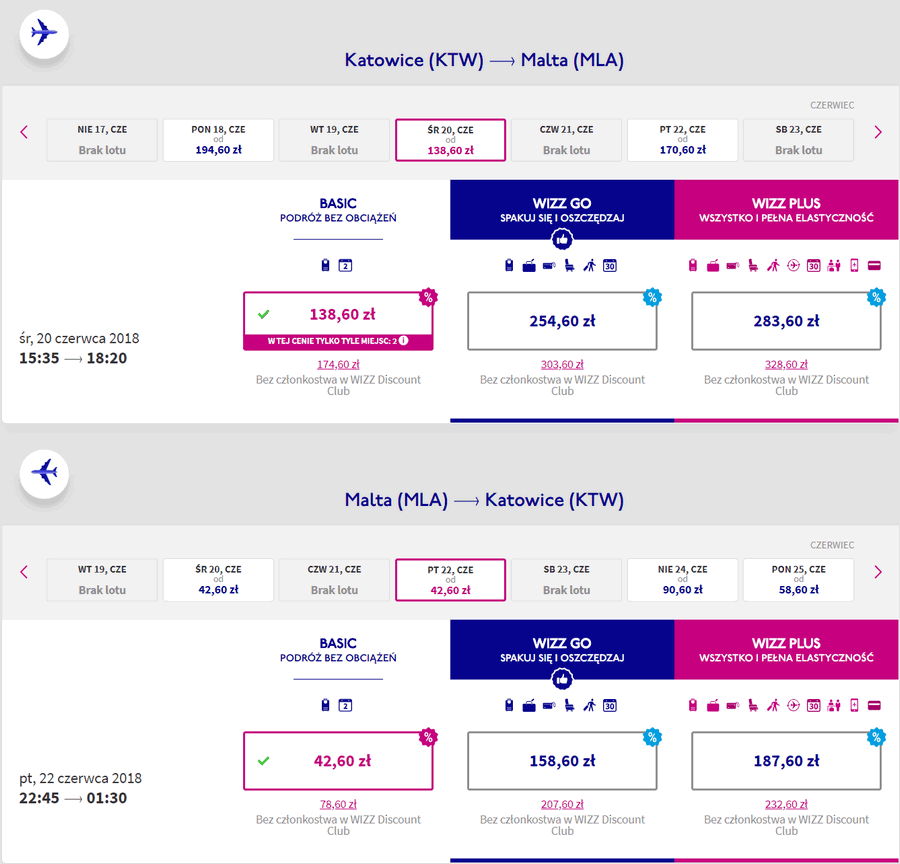Select outbound date ŚR 20, CZE 138,60 zł
The width and height of the screenshot is (900, 864).
pos(451,140)
